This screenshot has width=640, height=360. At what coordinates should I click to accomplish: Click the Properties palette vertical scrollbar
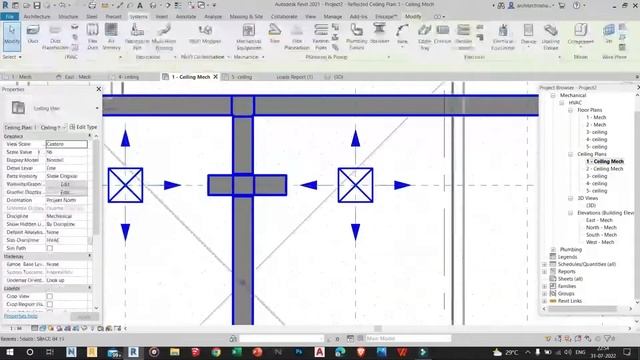(96, 188)
